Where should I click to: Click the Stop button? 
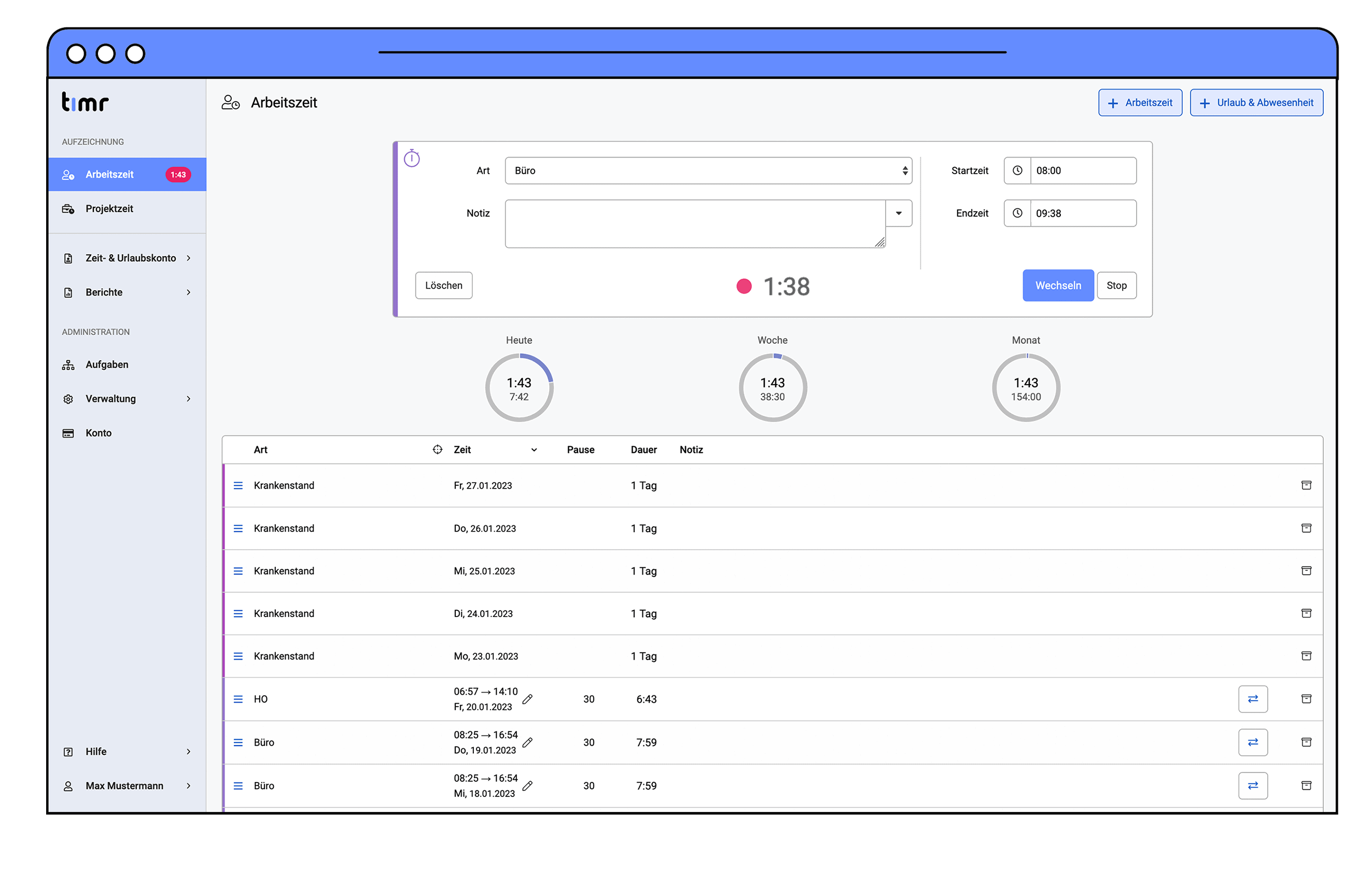pos(1117,285)
